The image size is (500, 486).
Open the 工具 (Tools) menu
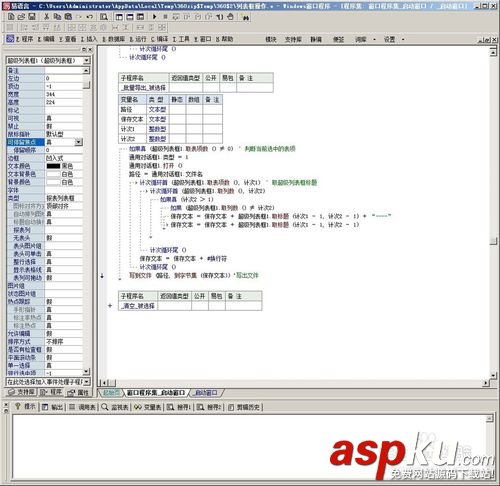click(181, 39)
